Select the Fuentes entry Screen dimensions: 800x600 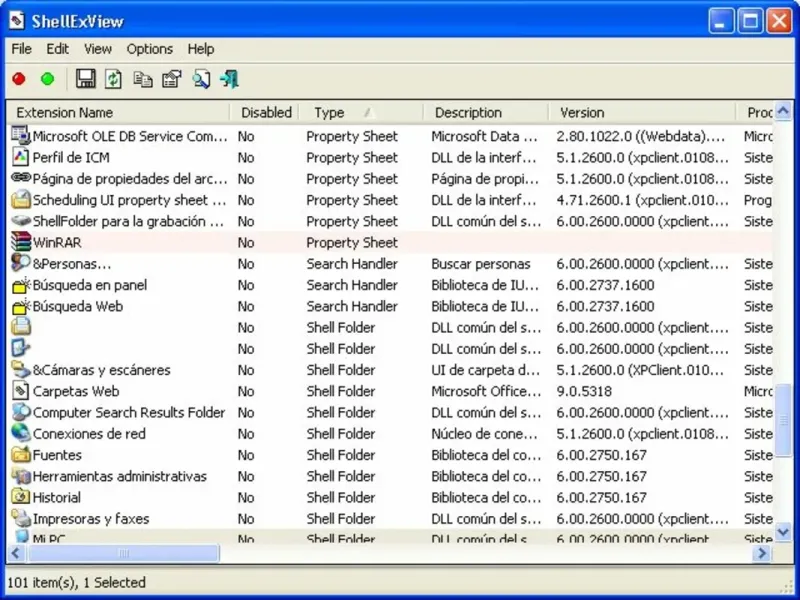click(x=57, y=455)
